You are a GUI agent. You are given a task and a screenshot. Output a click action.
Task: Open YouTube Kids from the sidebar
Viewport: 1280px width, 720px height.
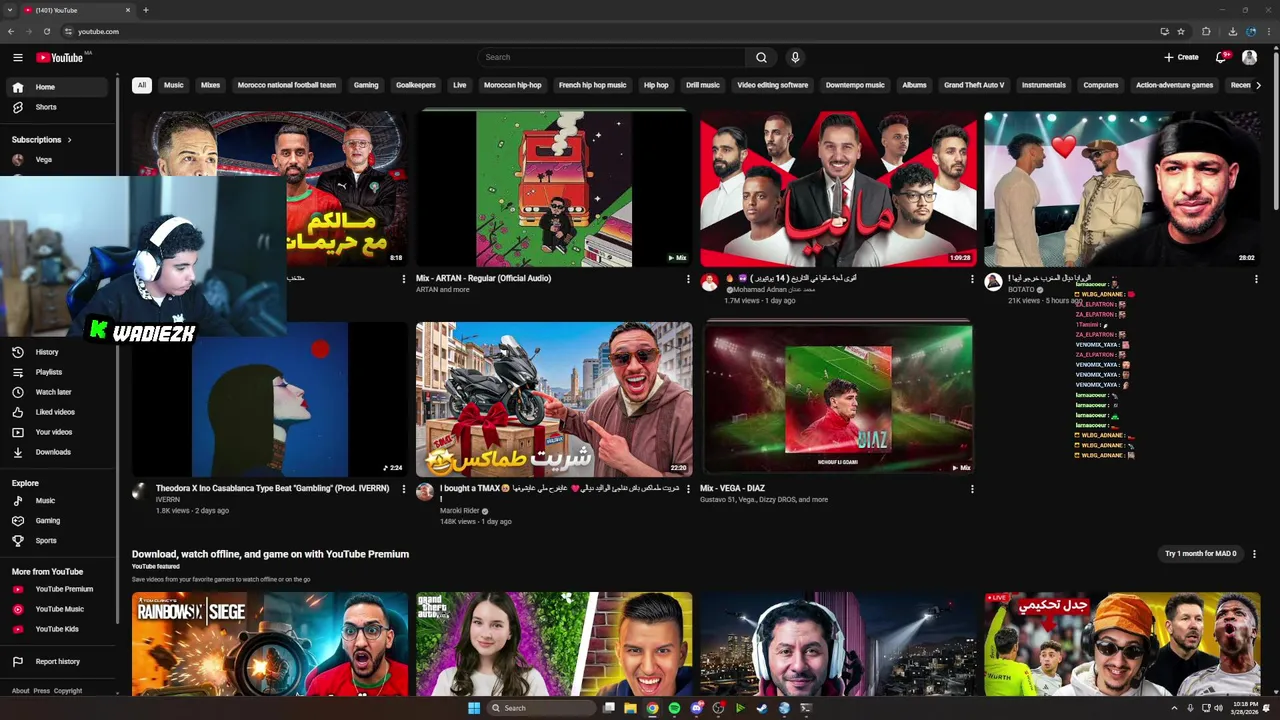[x=59, y=629]
